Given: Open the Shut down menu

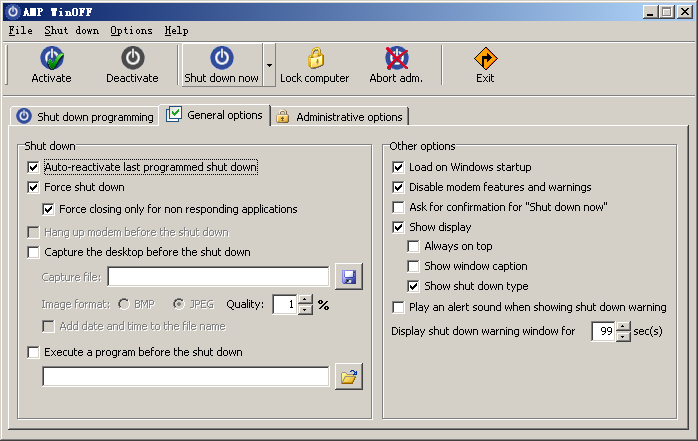Looking at the screenshot, I should click(x=72, y=31).
